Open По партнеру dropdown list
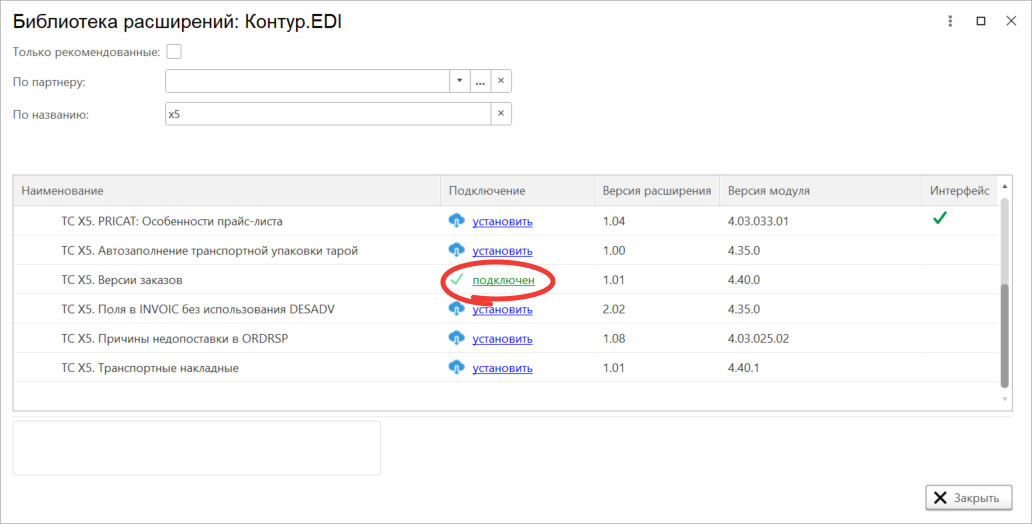The image size is (1032, 524). tap(459, 81)
